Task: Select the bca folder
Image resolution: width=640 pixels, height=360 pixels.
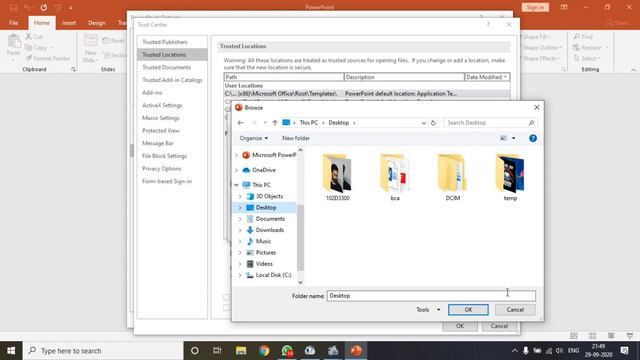Action: tap(395, 178)
